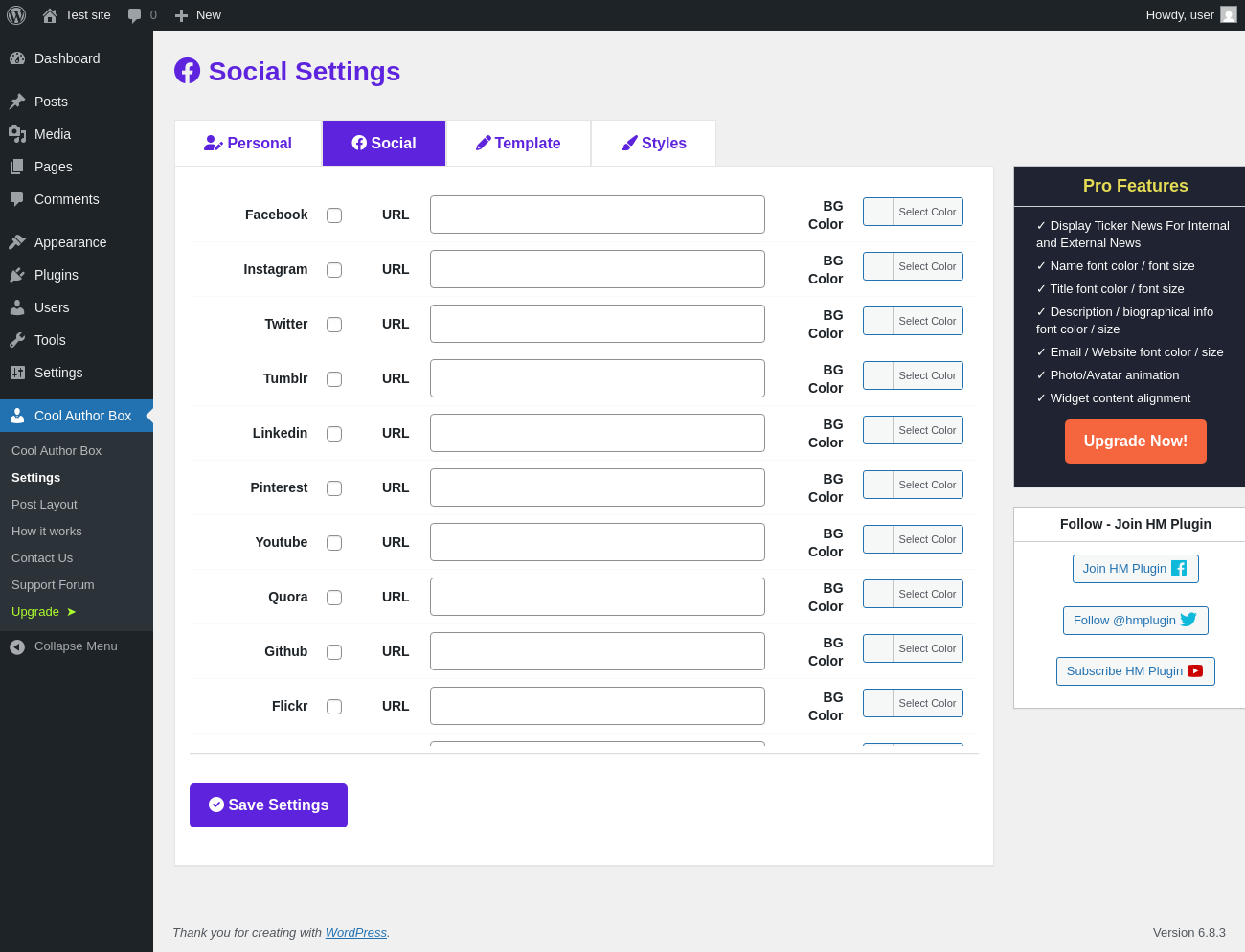
Task: Click the Collapse Menu arrow icon
Action: (17, 647)
